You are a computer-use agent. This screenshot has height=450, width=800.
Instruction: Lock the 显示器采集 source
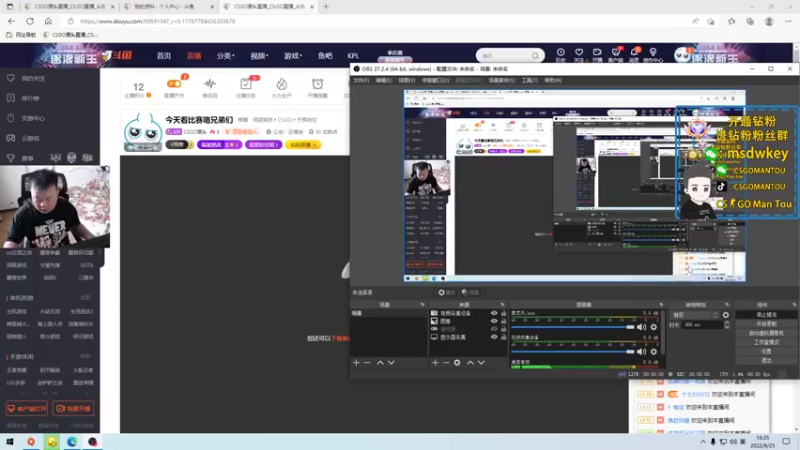(x=504, y=337)
